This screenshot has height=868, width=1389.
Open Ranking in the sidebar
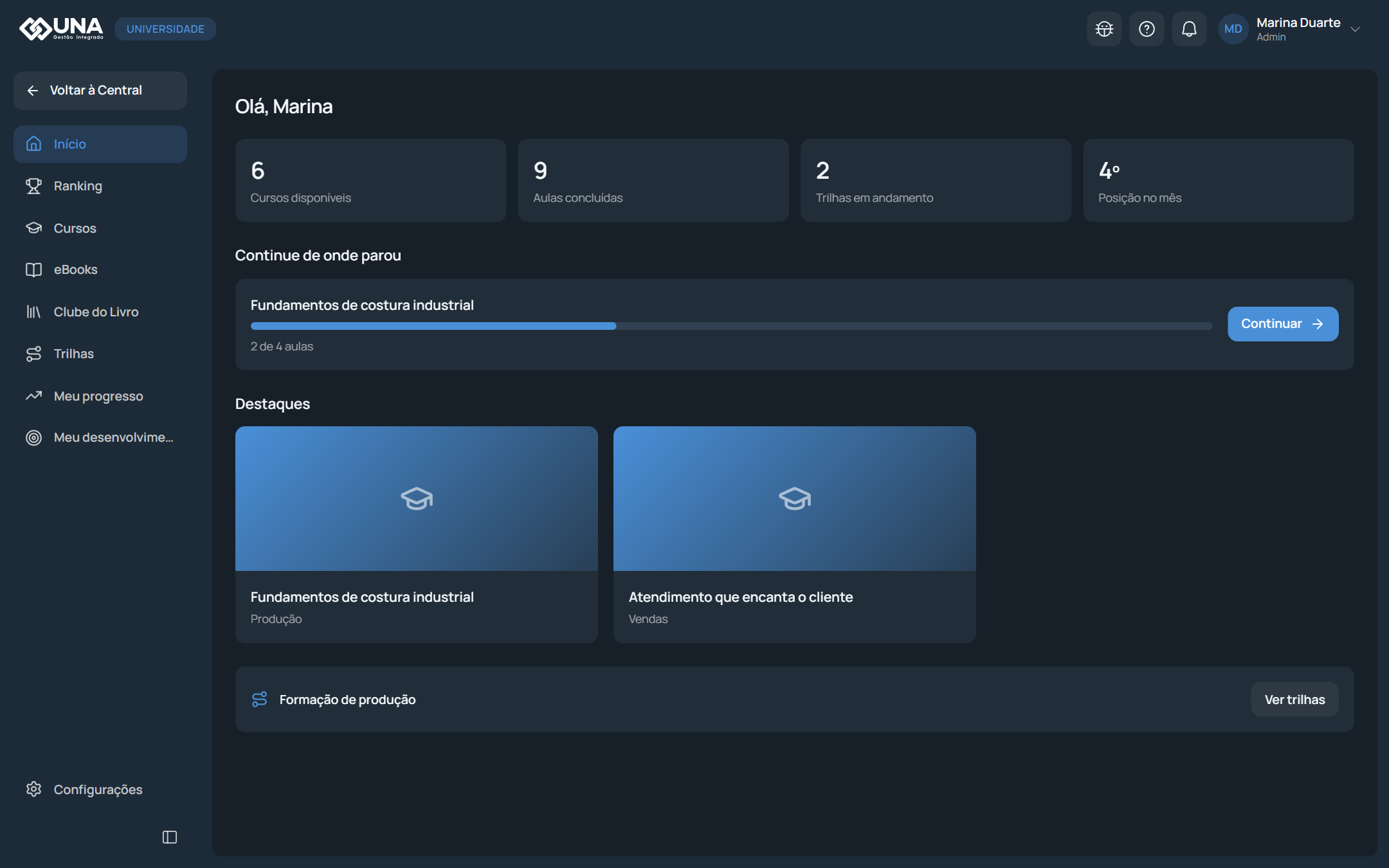[100, 186]
